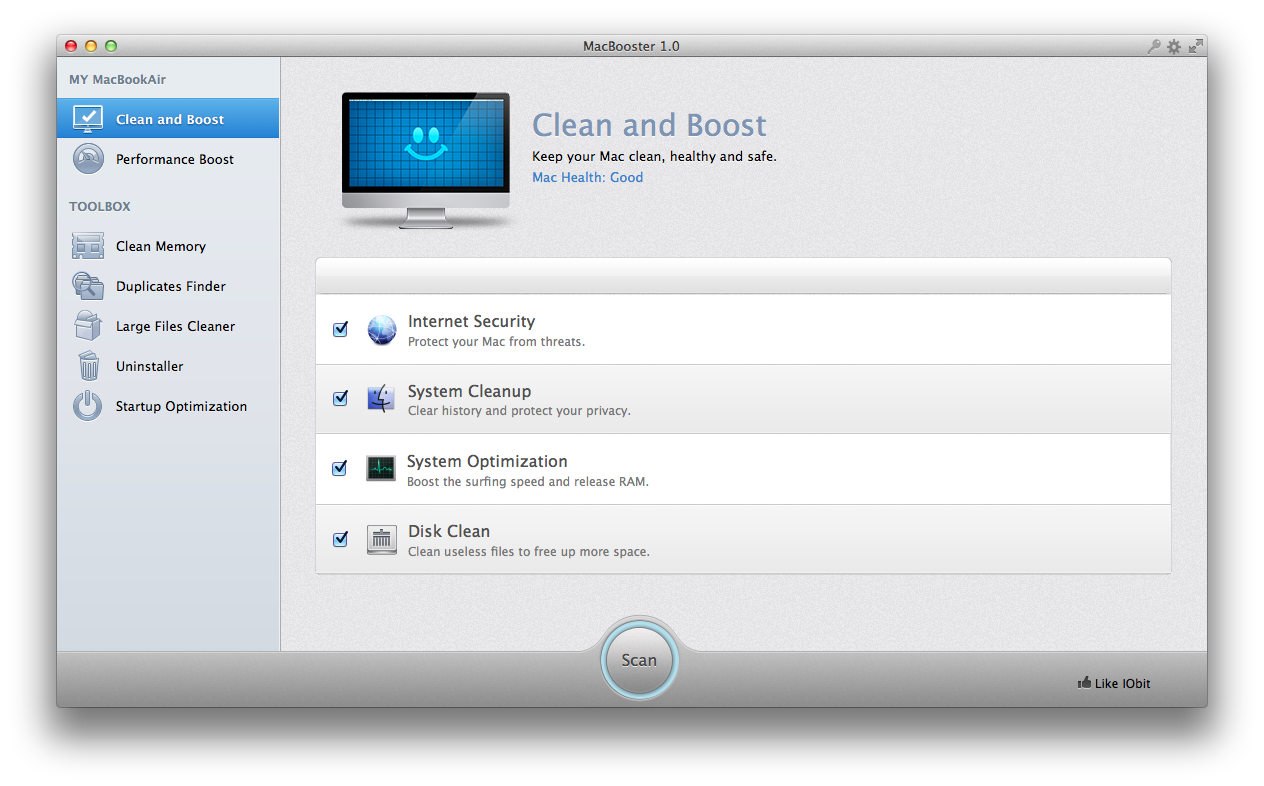Click the smiling iMac image
This screenshot has height=786, width=1264.
[x=426, y=160]
